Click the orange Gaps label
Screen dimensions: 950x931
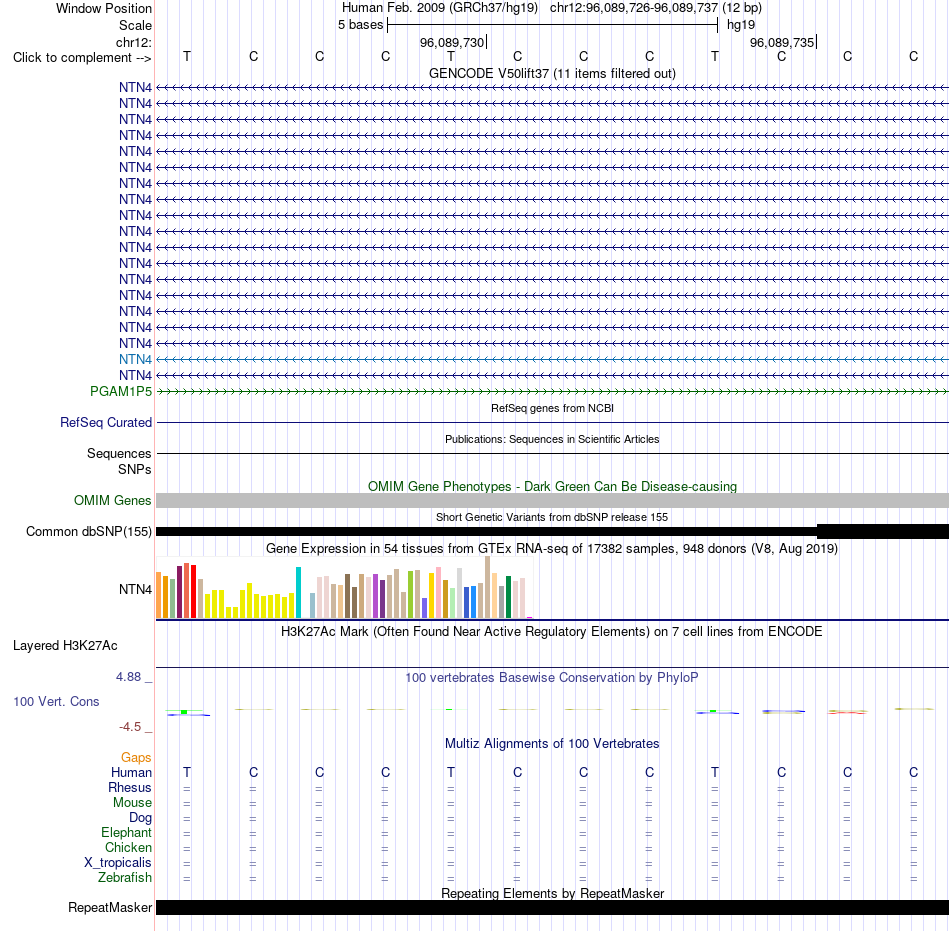tap(136, 757)
